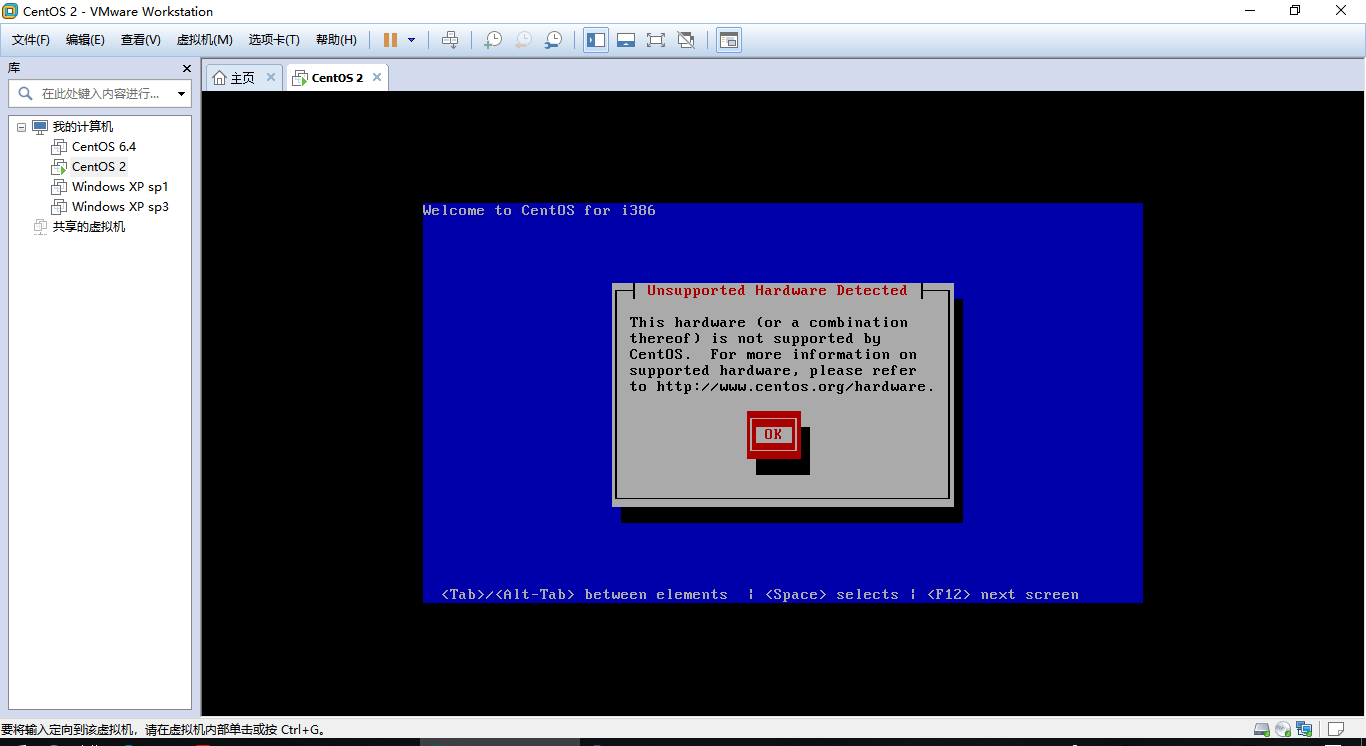Select 我的计算机 in the library
Image resolution: width=1366 pixels, height=746 pixels.
click(83, 127)
